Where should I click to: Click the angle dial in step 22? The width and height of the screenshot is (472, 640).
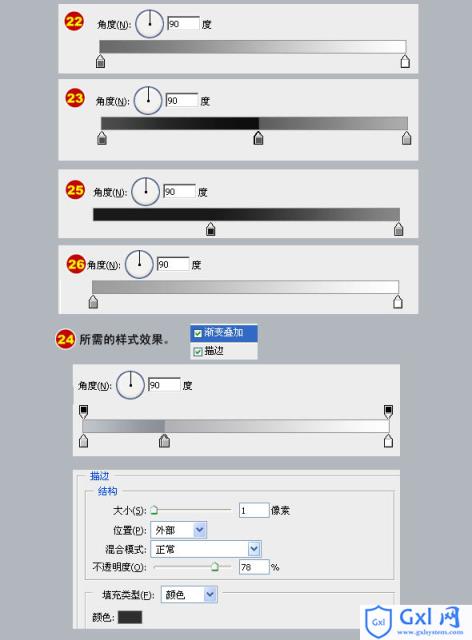[x=150, y=24]
